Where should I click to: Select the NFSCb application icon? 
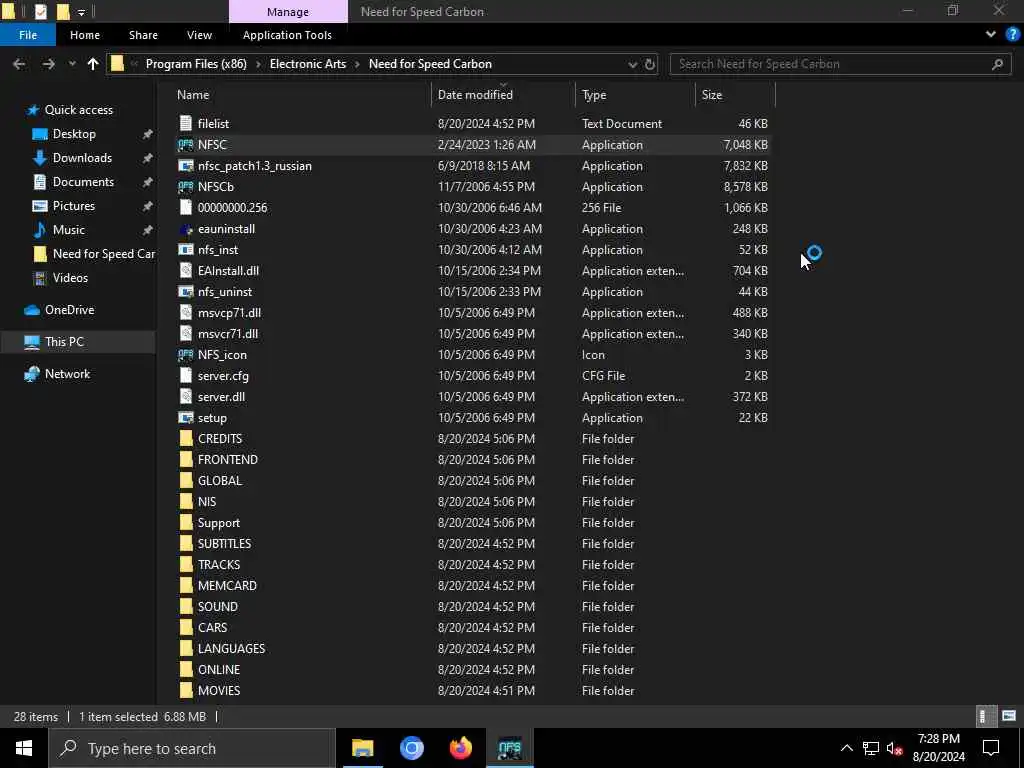[185, 187]
